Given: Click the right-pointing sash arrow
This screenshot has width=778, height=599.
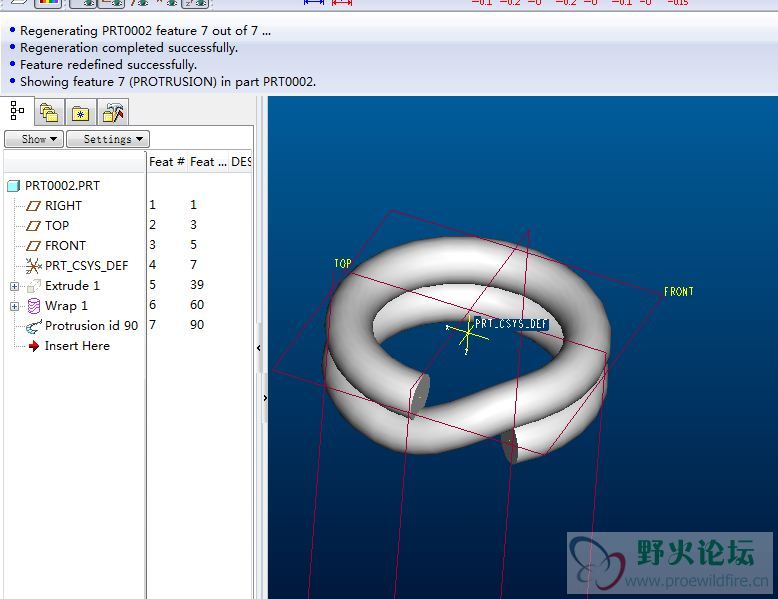Looking at the screenshot, I should coord(265,398).
